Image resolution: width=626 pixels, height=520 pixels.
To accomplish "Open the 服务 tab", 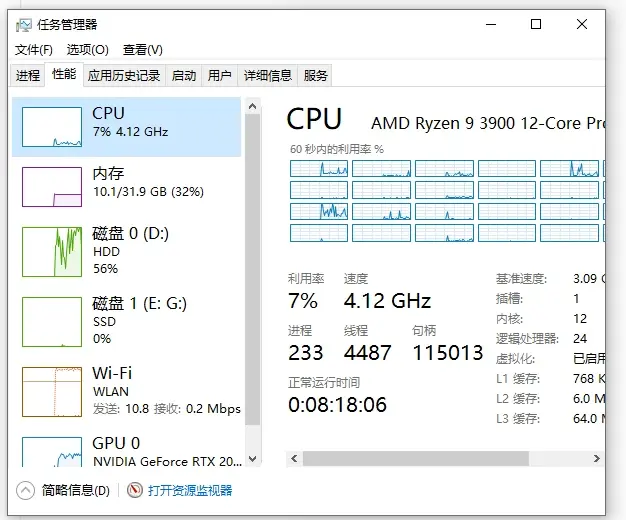I will click(x=316, y=76).
